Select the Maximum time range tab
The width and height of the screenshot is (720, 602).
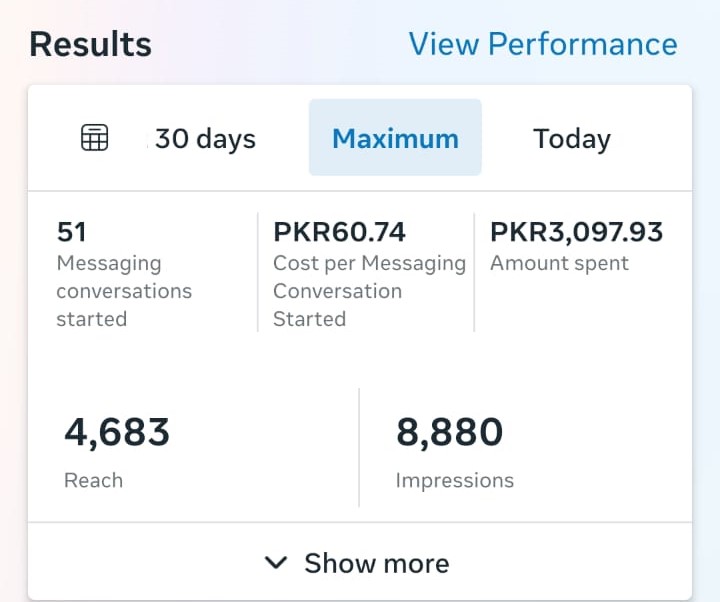point(395,138)
